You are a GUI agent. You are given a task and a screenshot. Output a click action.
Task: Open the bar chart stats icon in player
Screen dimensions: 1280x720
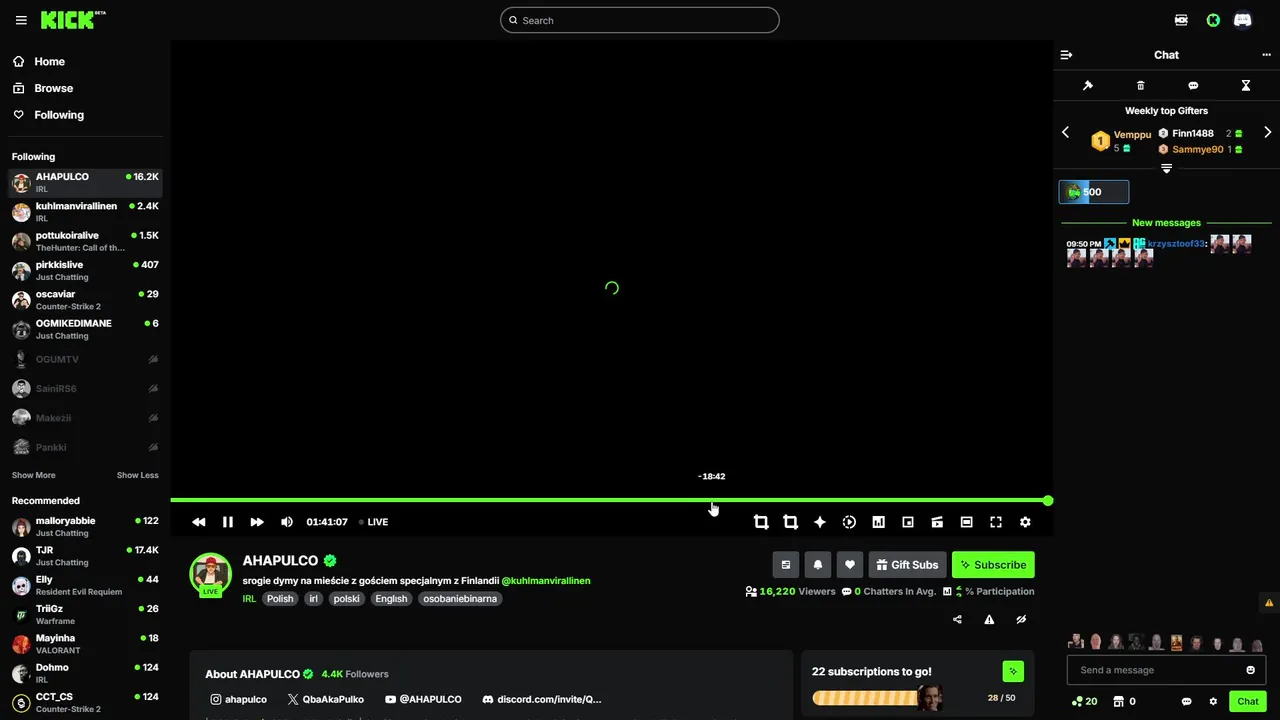click(x=878, y=522)
